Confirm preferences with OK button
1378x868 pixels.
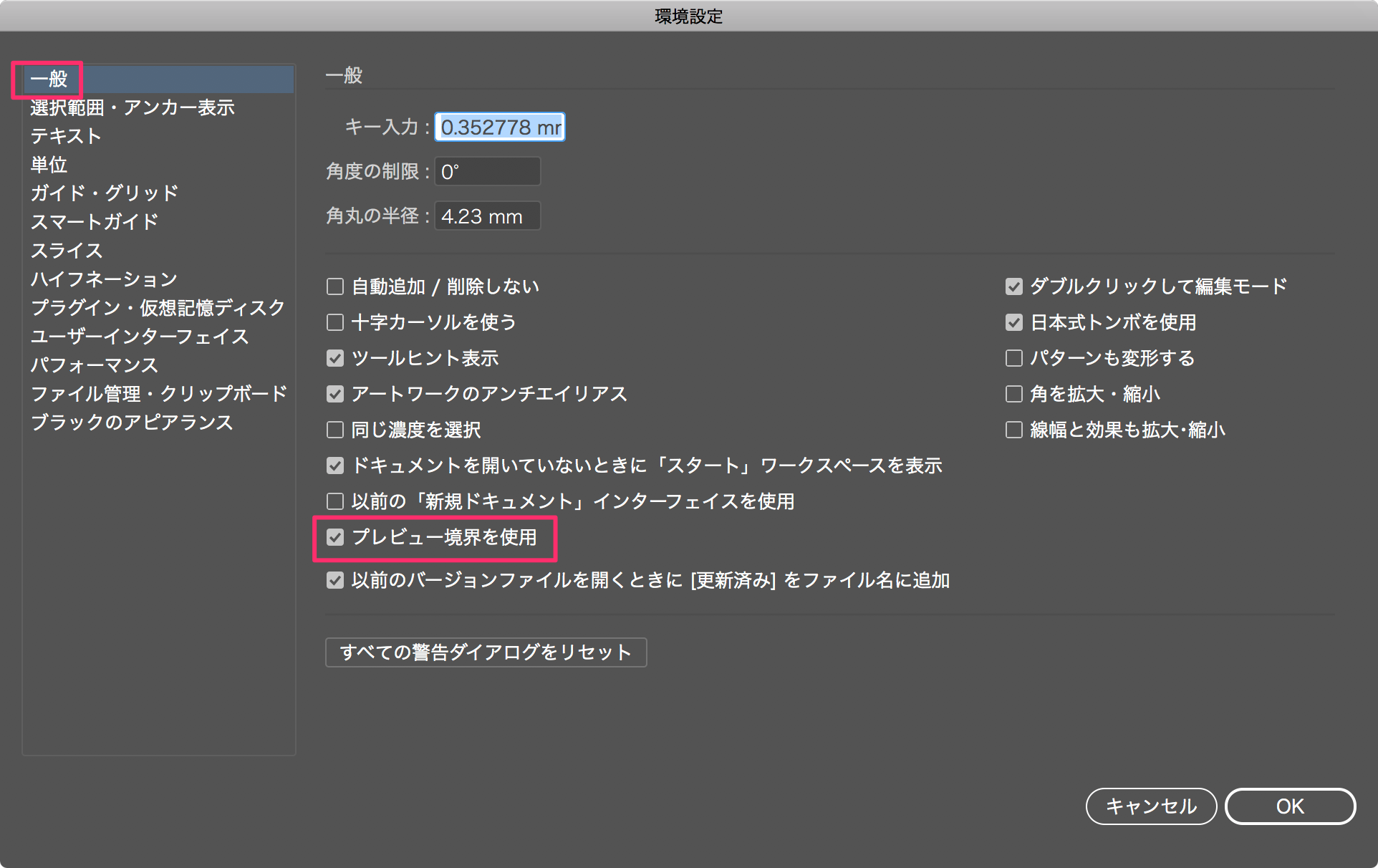click(1291, 806)
